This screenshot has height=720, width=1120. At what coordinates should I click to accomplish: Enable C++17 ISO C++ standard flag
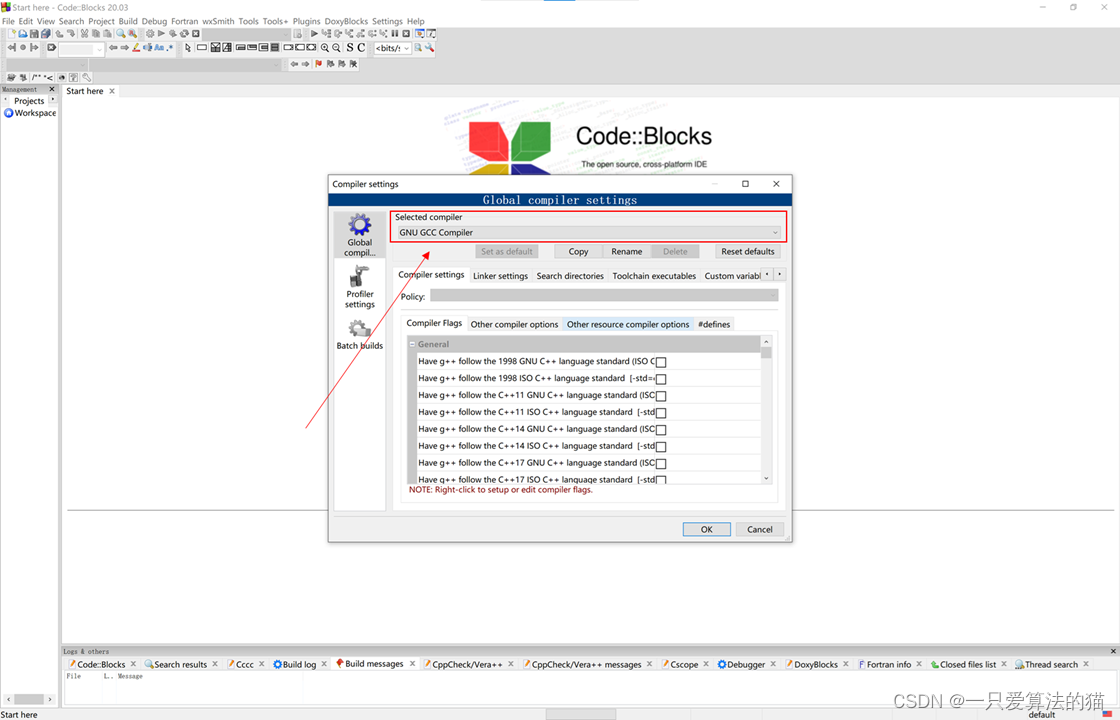pyautogui.click(x=661, y=480)
